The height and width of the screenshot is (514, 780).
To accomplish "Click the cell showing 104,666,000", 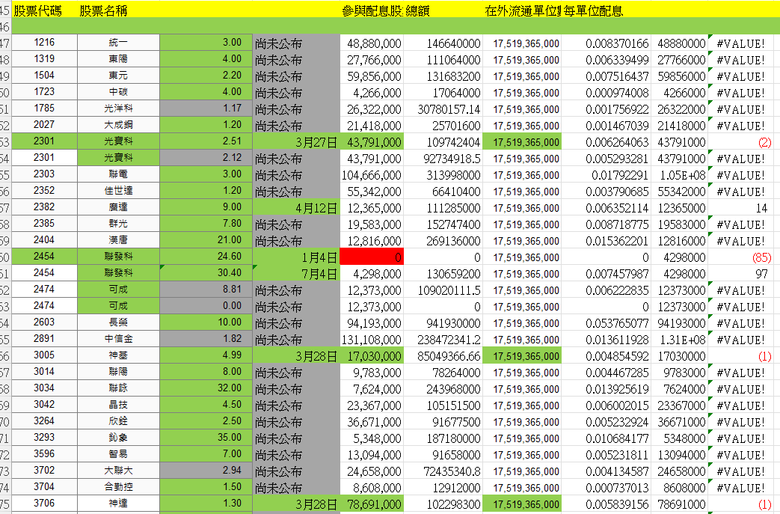I will click(372, 175).
